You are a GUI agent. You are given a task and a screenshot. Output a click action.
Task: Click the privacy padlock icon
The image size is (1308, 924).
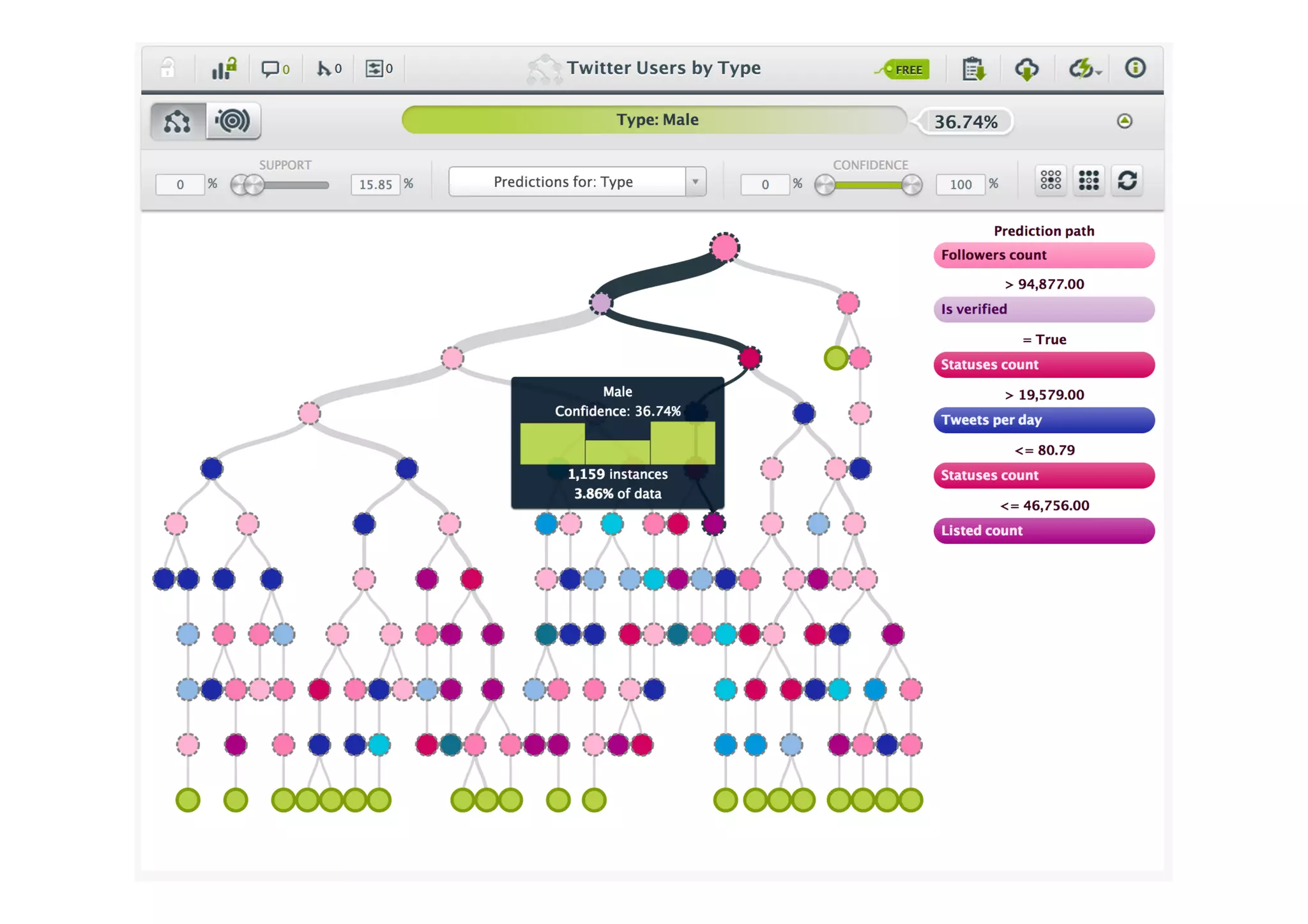point(167,68)
